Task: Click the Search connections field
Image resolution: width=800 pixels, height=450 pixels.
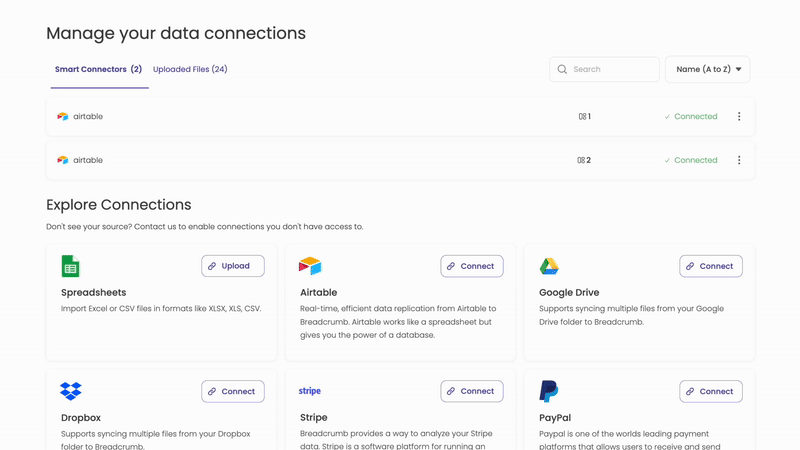Action: (x=604, y=69)
